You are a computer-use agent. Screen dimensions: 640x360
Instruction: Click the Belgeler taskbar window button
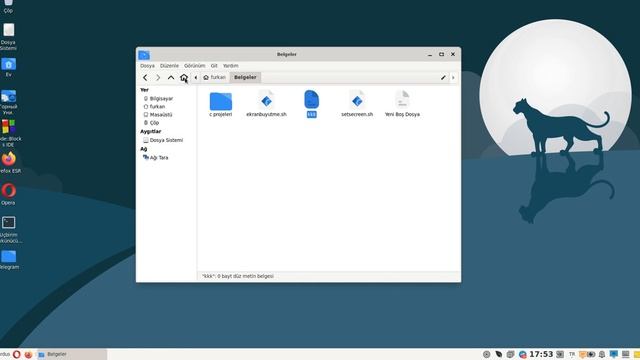tap(72, 354)
